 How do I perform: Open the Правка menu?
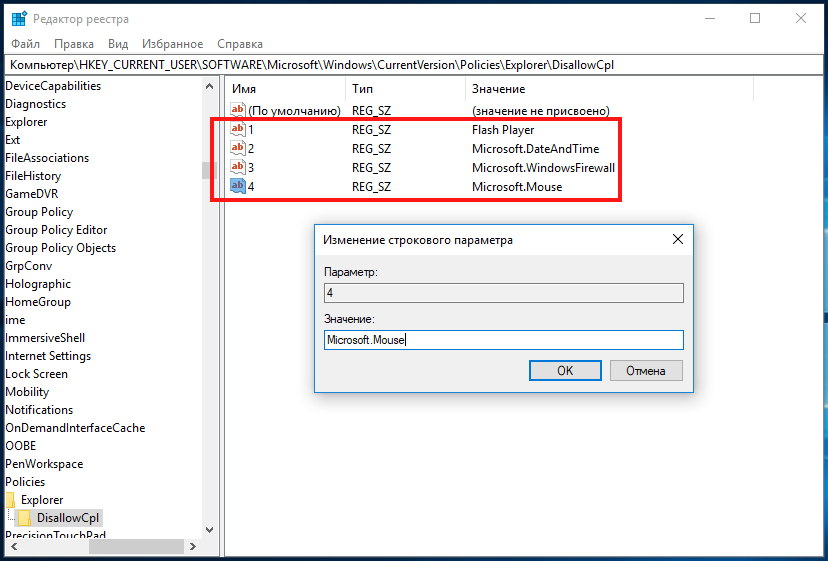(74, 44)
